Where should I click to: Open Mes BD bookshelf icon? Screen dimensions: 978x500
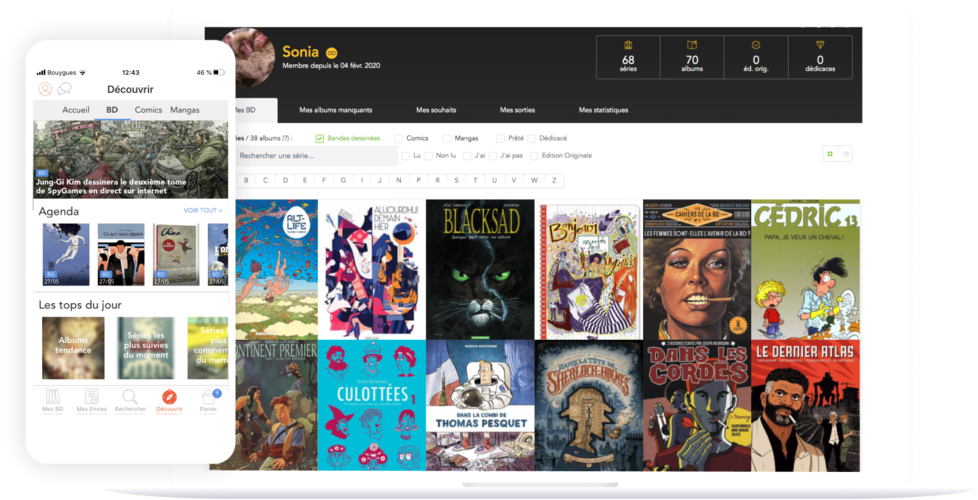pos(52,397)
